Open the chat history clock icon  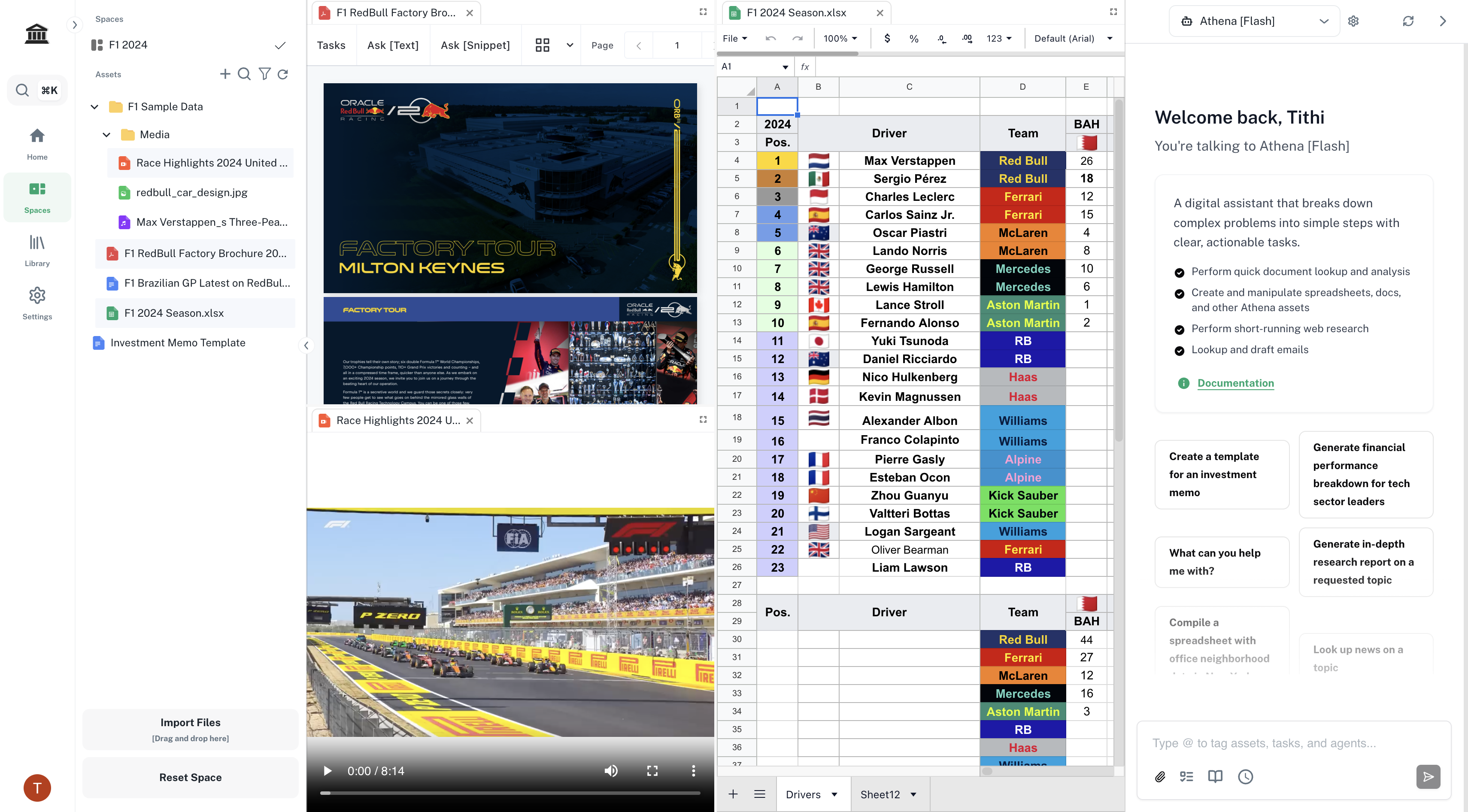[x=1245, y=777]
